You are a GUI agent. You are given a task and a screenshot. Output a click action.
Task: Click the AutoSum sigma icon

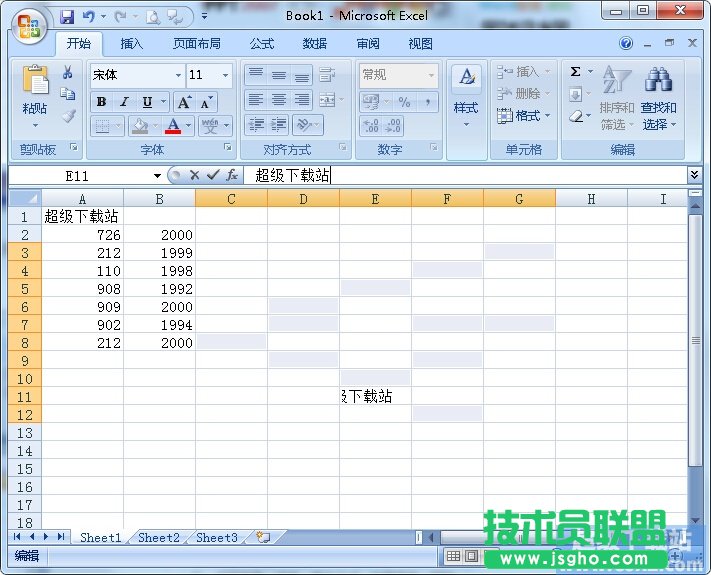click(576, 72)
